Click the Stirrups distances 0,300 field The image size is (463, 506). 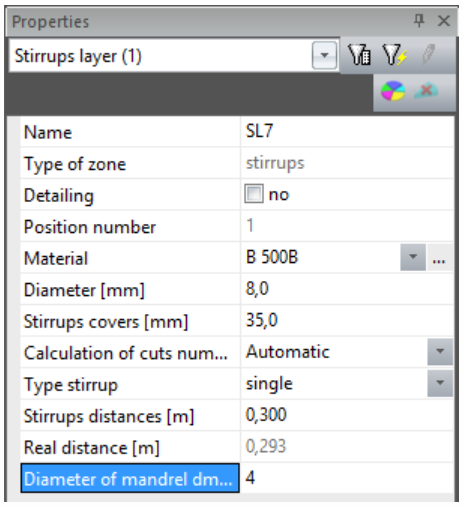click(347, 415)
